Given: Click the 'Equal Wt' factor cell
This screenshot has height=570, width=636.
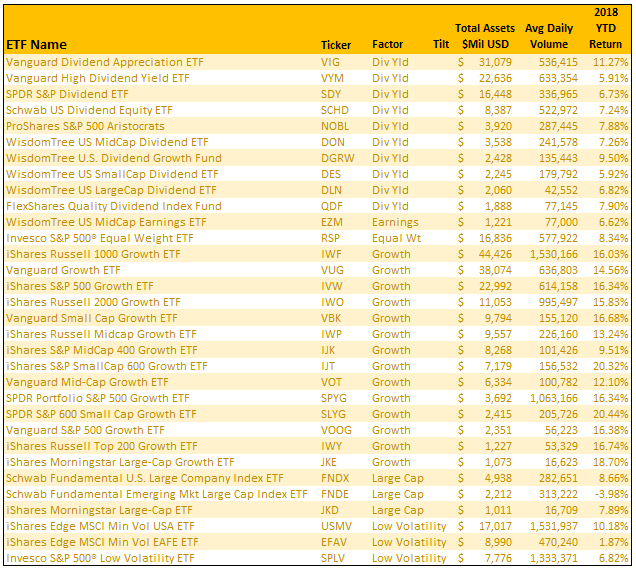Looking at the screenshot, I should point(396,238).
